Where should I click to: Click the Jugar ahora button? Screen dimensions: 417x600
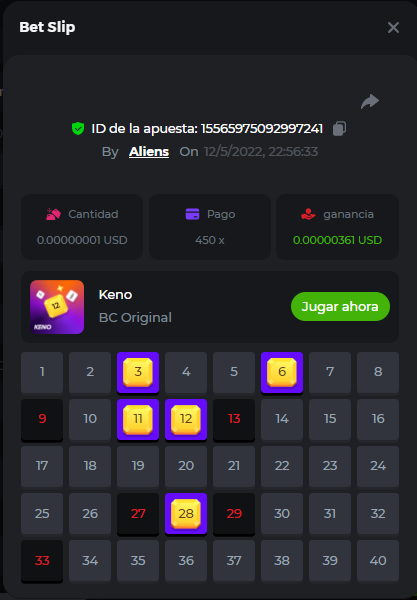click(340, 307)
